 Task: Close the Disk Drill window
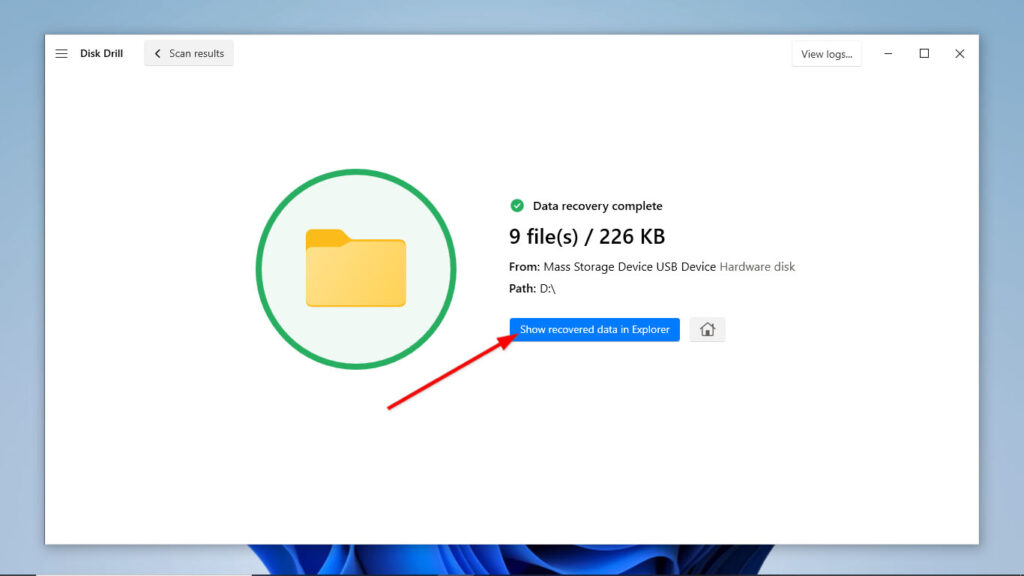click(x=959, y=53)
